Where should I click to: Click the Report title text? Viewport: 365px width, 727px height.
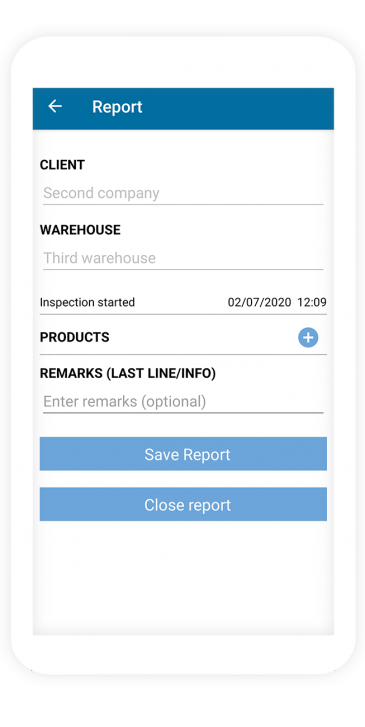(117, 107)
